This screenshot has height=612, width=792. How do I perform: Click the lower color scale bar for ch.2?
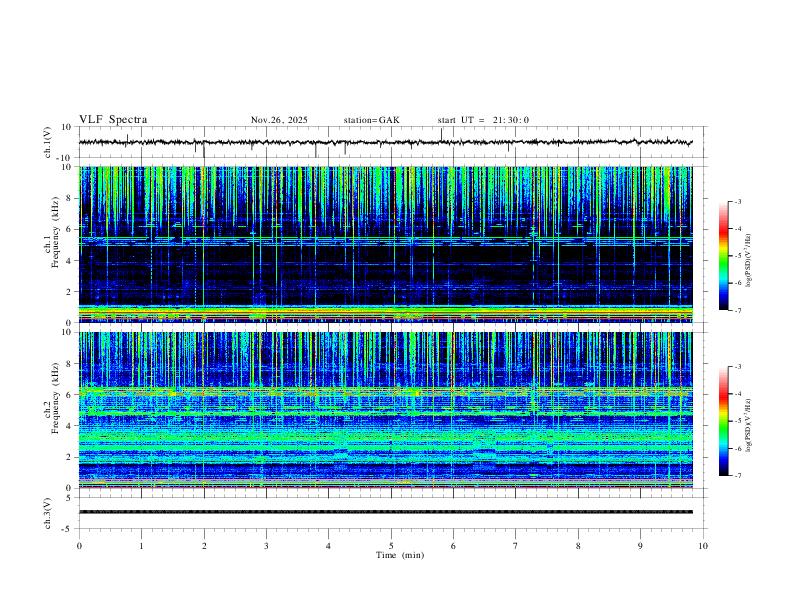(x=723, y=421)
